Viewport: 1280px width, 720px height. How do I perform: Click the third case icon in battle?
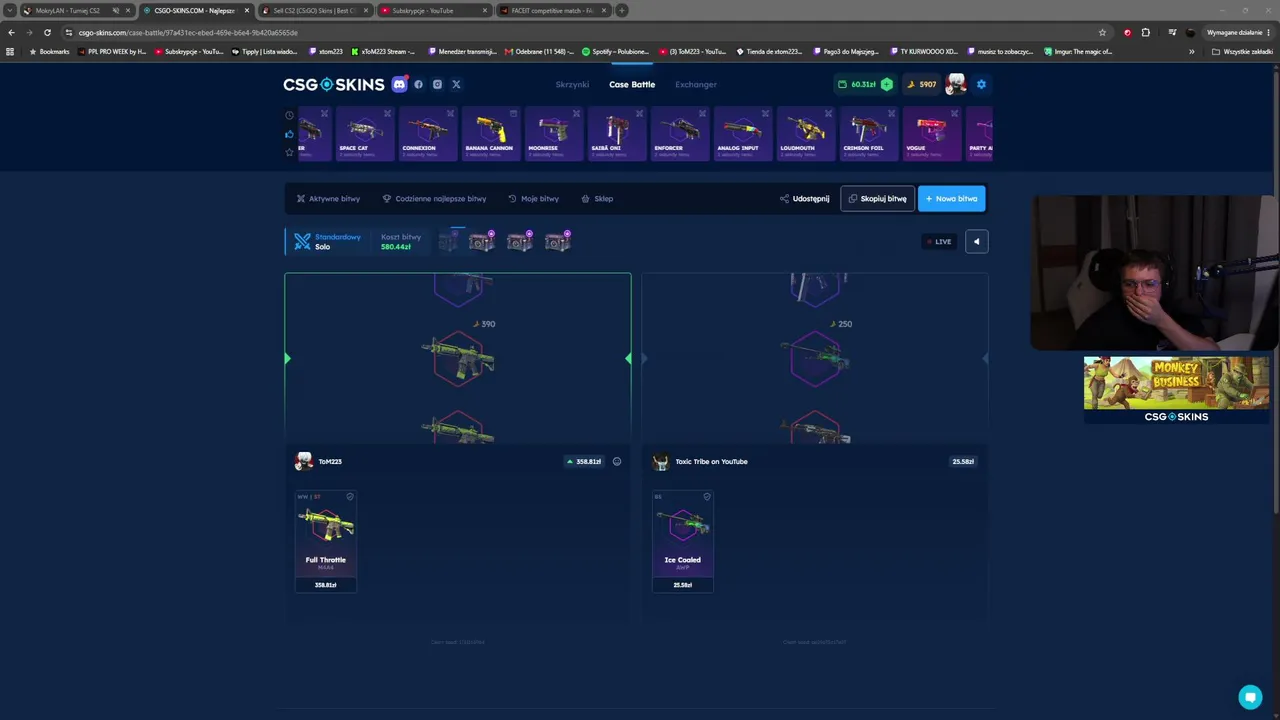(520, 241)
